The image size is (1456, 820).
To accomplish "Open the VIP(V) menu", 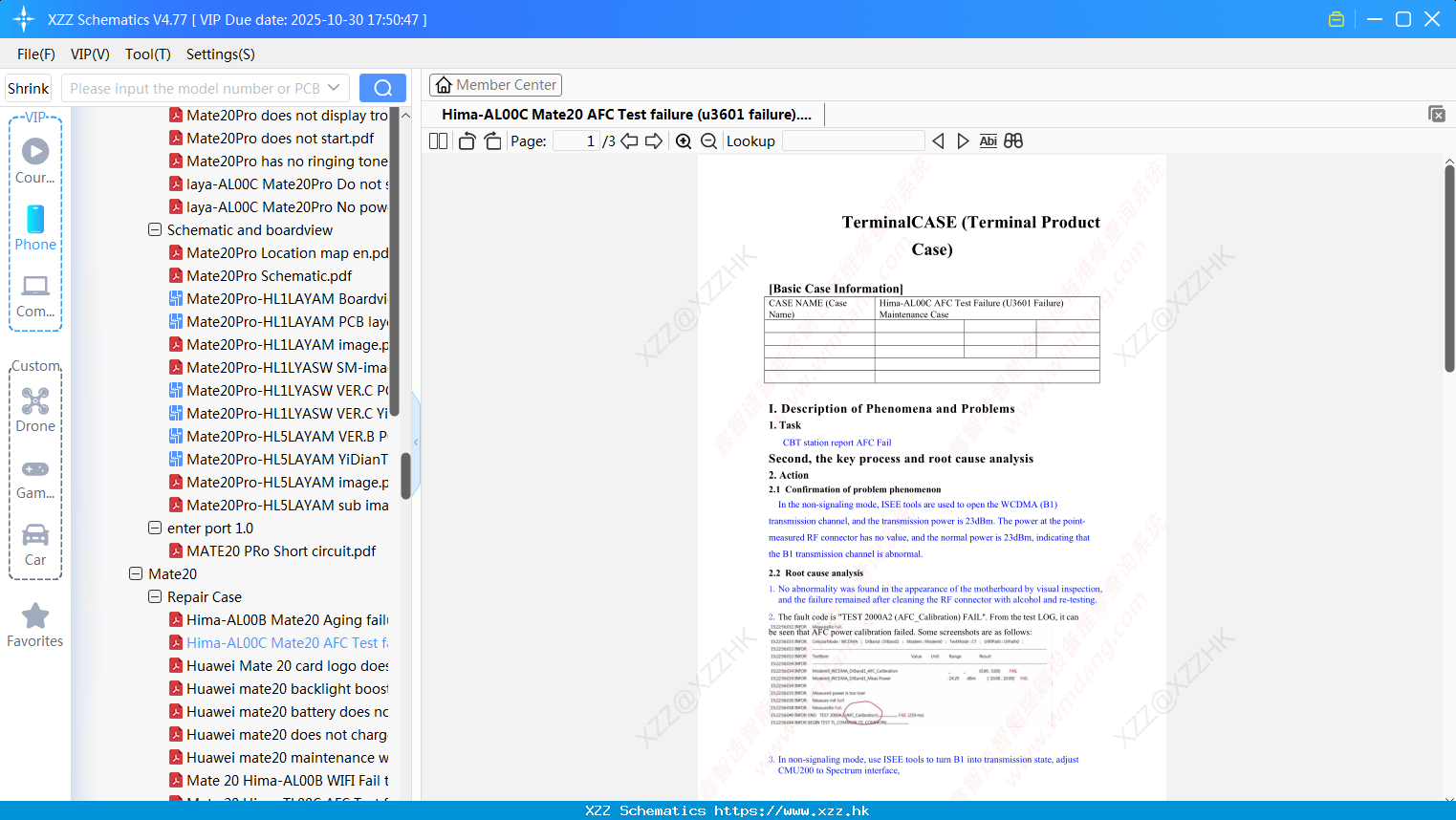I will (x=90, y=54).
